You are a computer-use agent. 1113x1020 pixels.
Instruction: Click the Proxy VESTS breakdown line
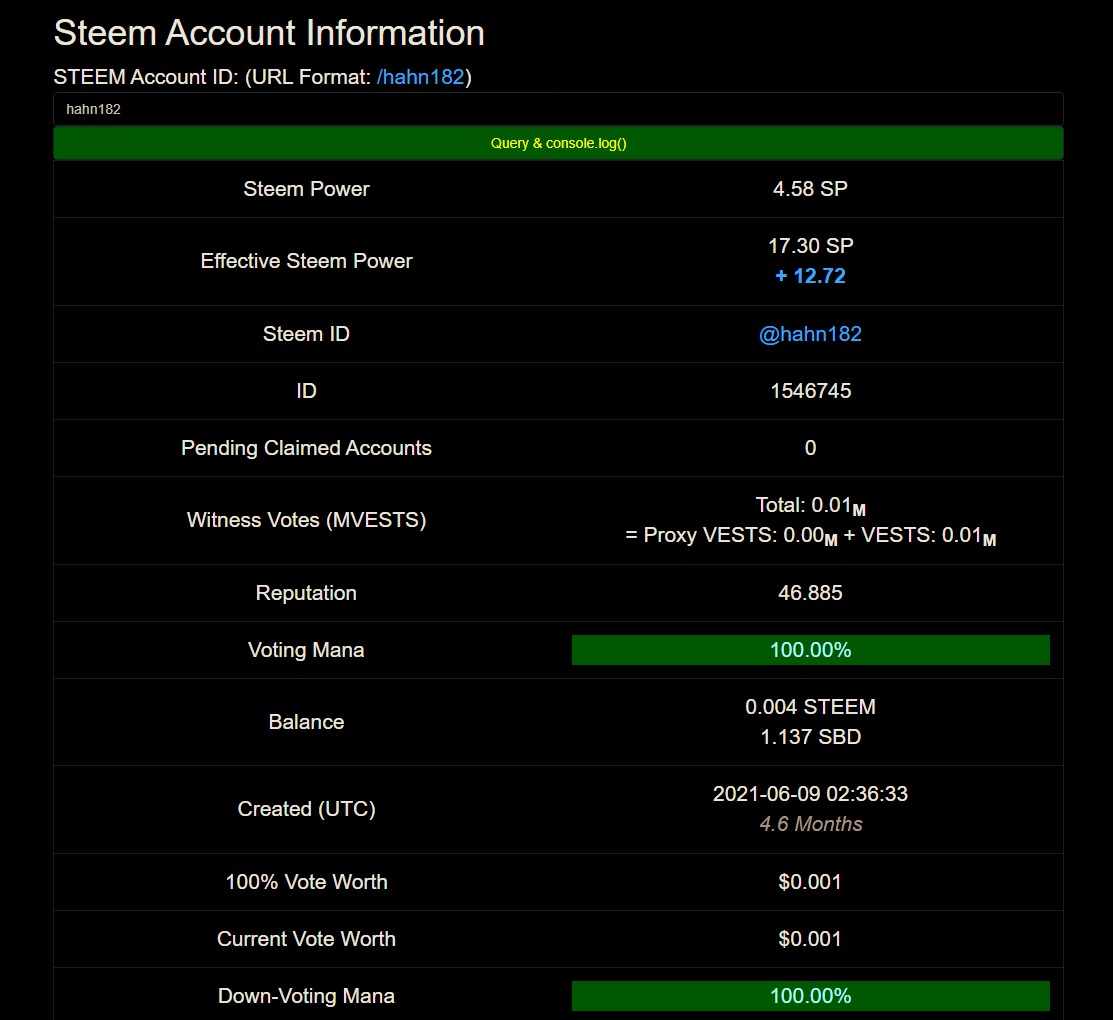[810, 535]
